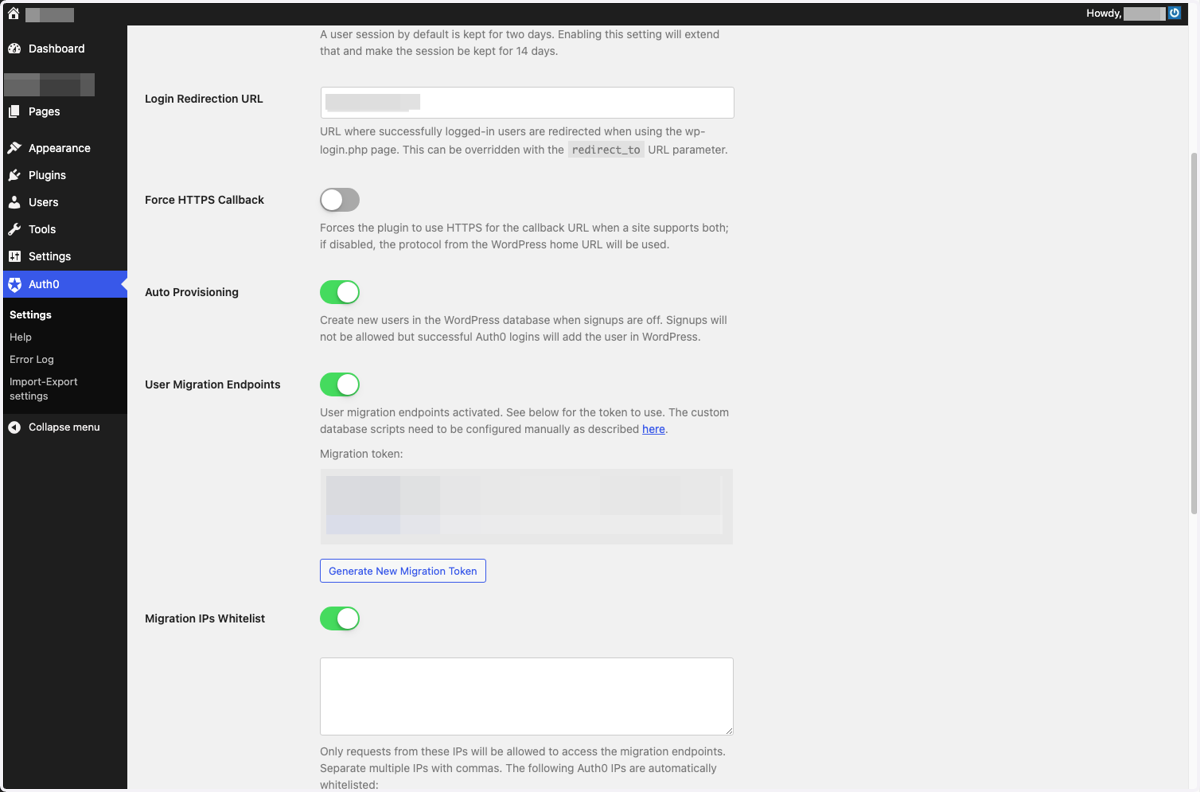The image size is (1200, 792).
Task: Click the home icon in admin bar
Action: click(x=13, y=14)
